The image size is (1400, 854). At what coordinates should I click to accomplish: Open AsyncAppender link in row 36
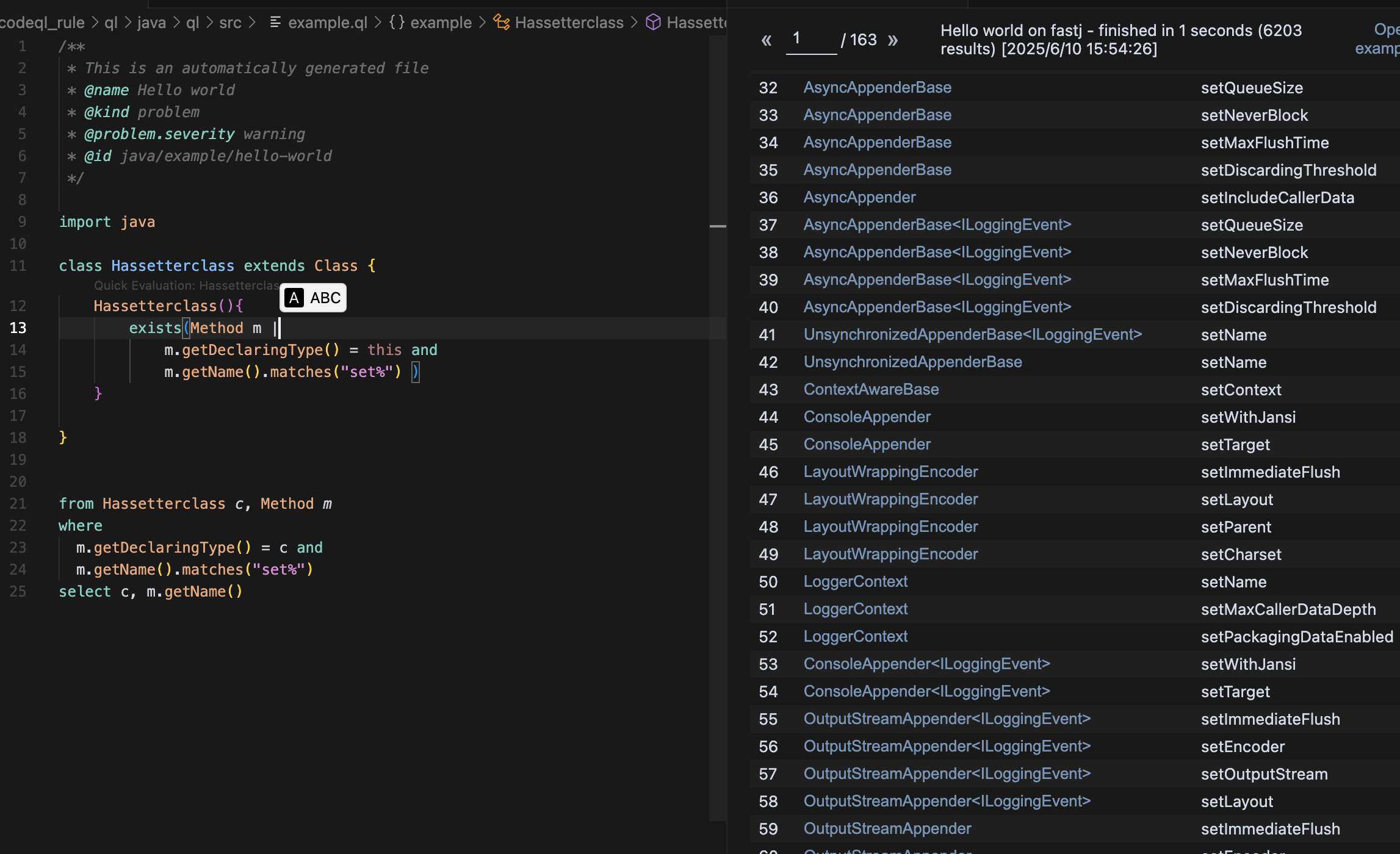[859, 197]
